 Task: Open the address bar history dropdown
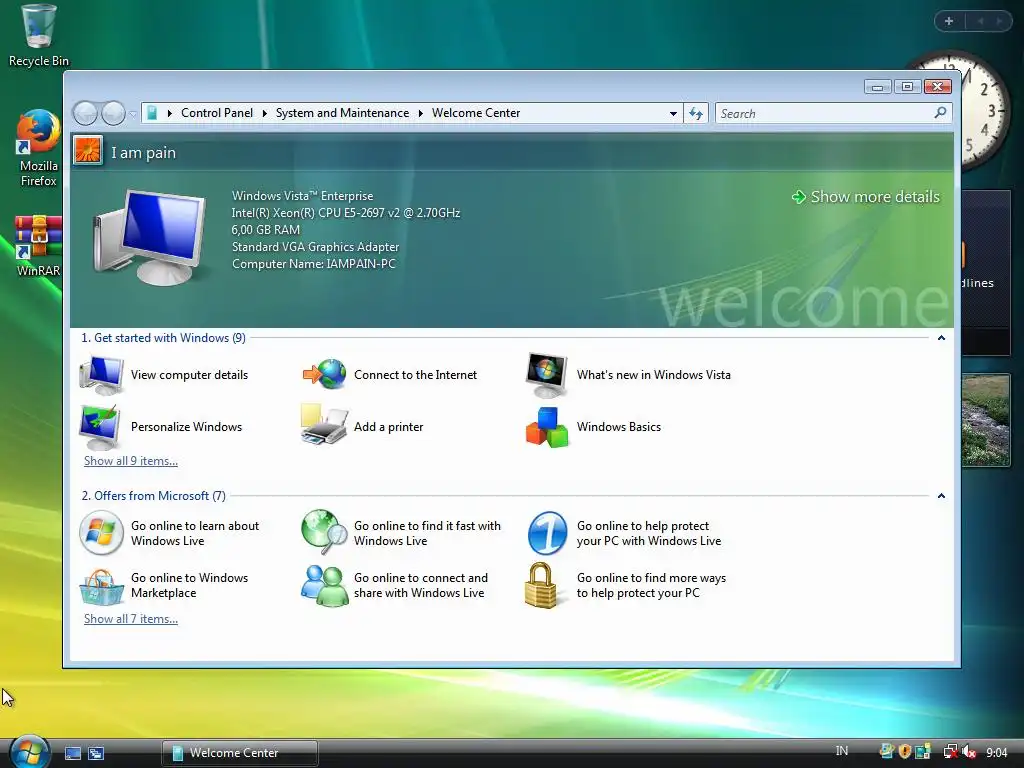pyautogui.click(x=673, y=114)
